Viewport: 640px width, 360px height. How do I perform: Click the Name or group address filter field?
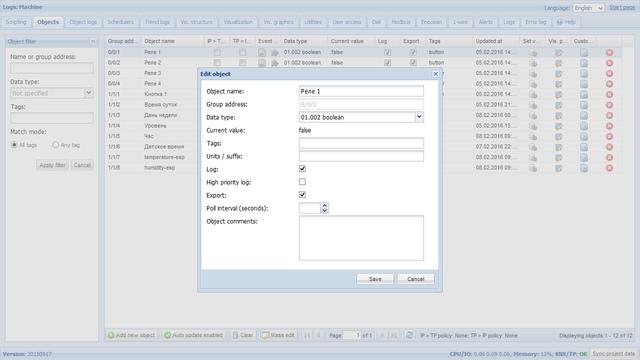(52, 68)
